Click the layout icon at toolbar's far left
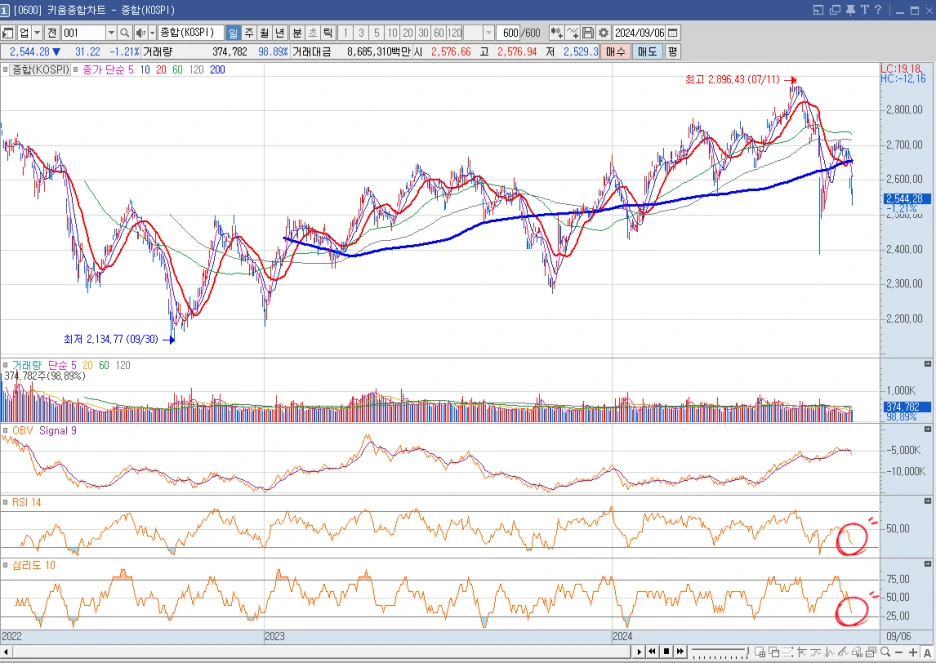This screenshot has width=936, height=663. click(8, 33)
